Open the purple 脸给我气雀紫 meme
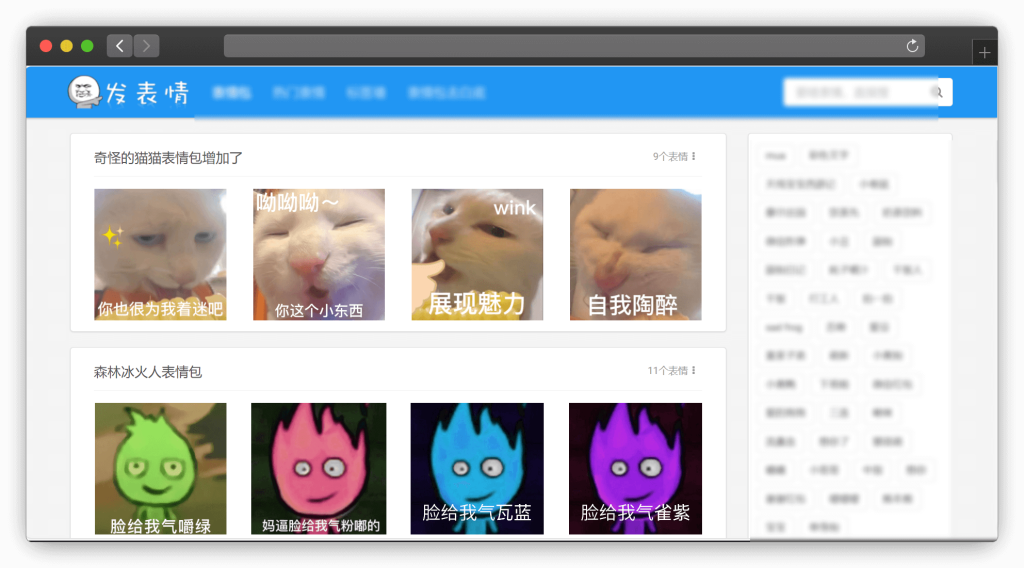Viewport: 1024px width, 568px height. click(635, 469)
